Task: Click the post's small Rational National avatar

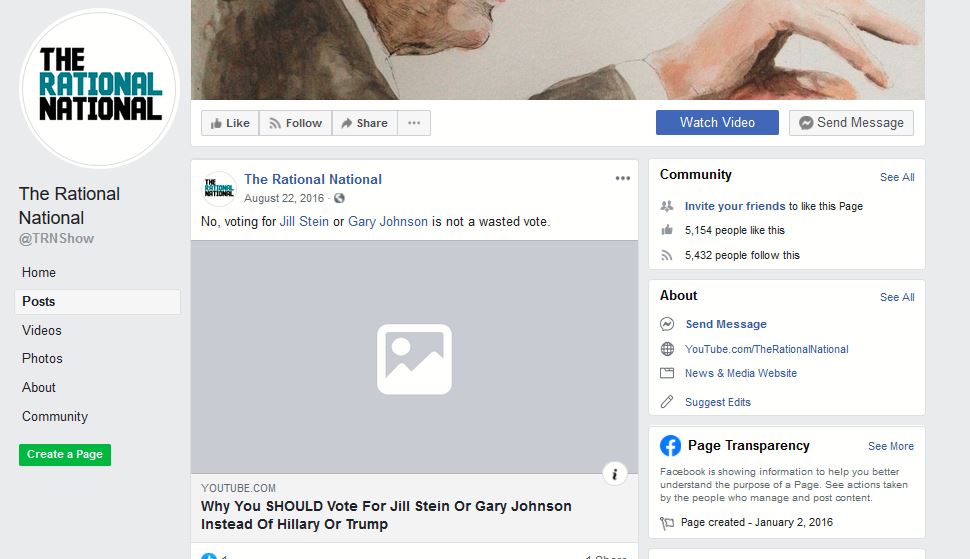Action: pyautogui.click(x=219, y=189)
